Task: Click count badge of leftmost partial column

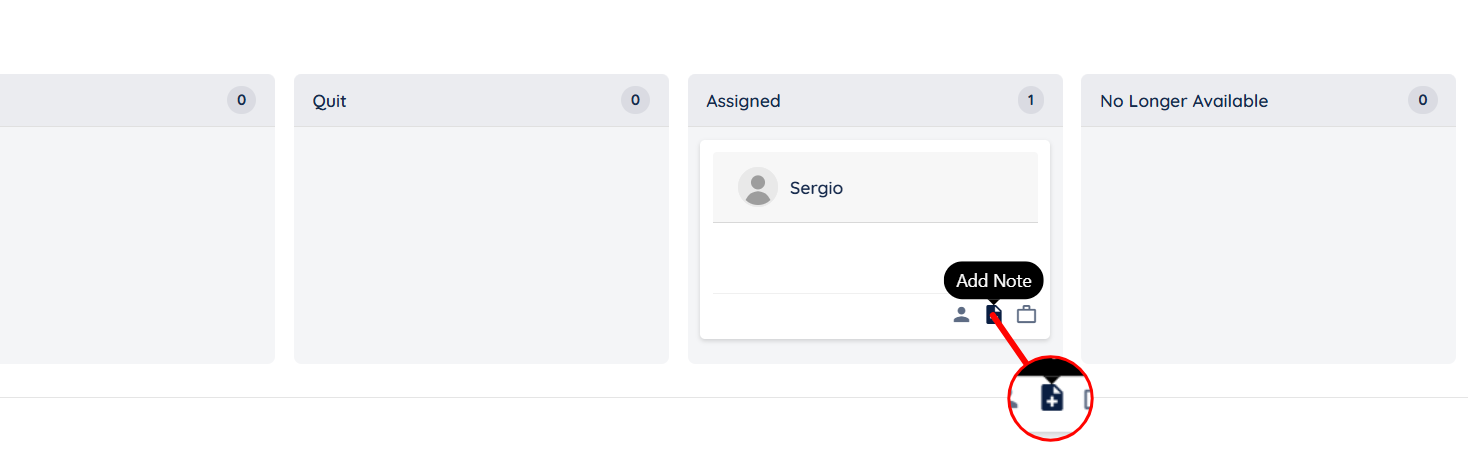Action: 241,100
